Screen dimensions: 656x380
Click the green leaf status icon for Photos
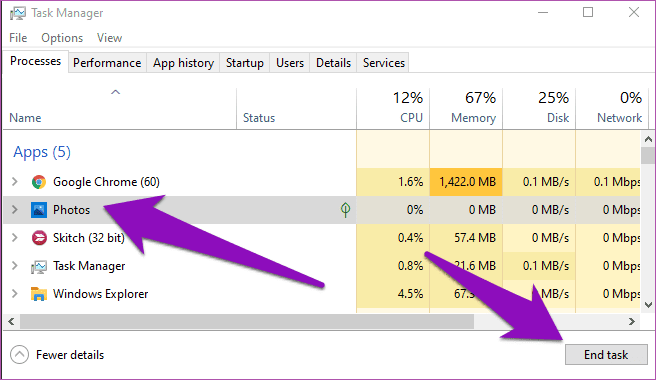click(345, 210)
